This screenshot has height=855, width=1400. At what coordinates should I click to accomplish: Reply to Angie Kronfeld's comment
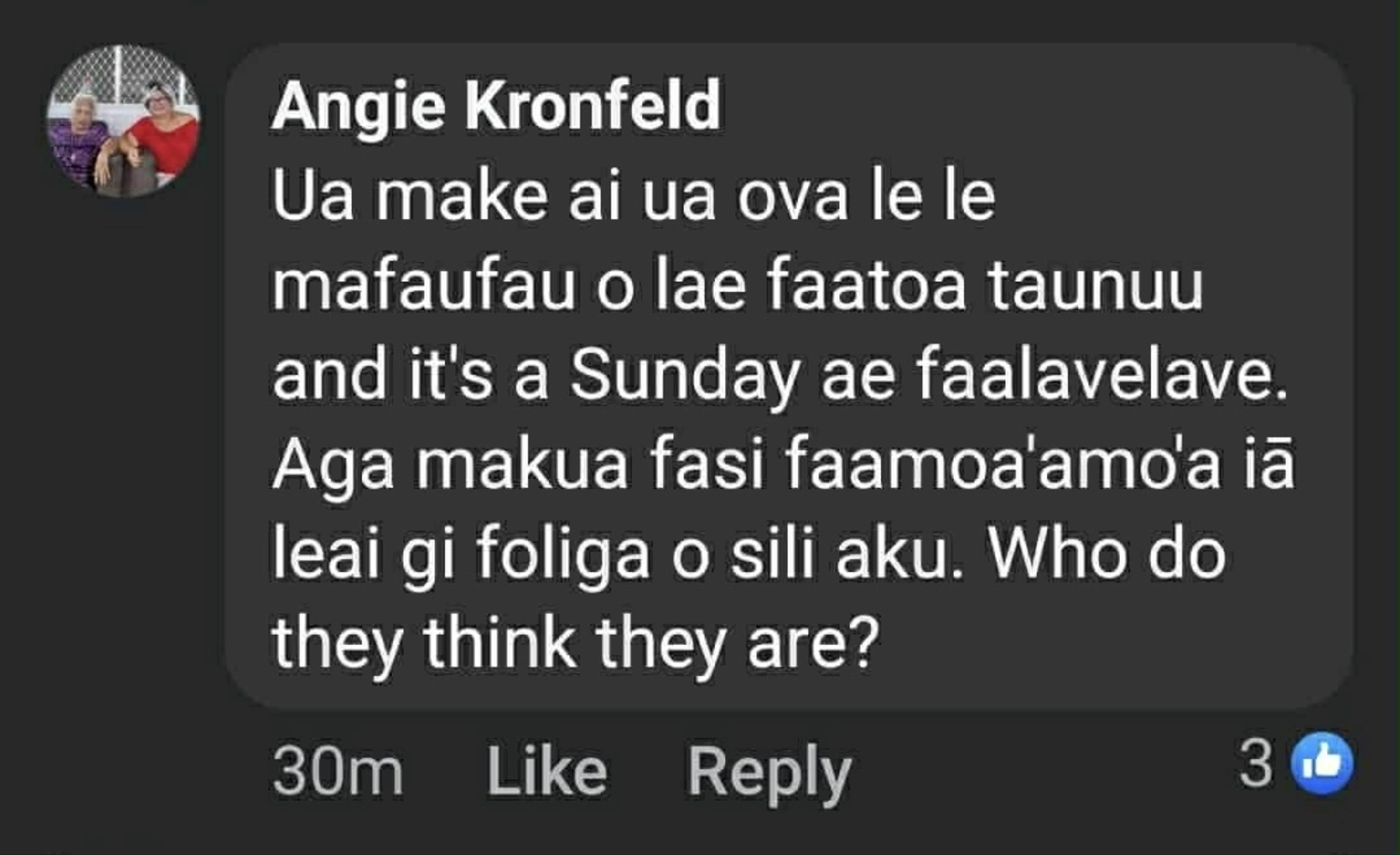click(769, 772)
